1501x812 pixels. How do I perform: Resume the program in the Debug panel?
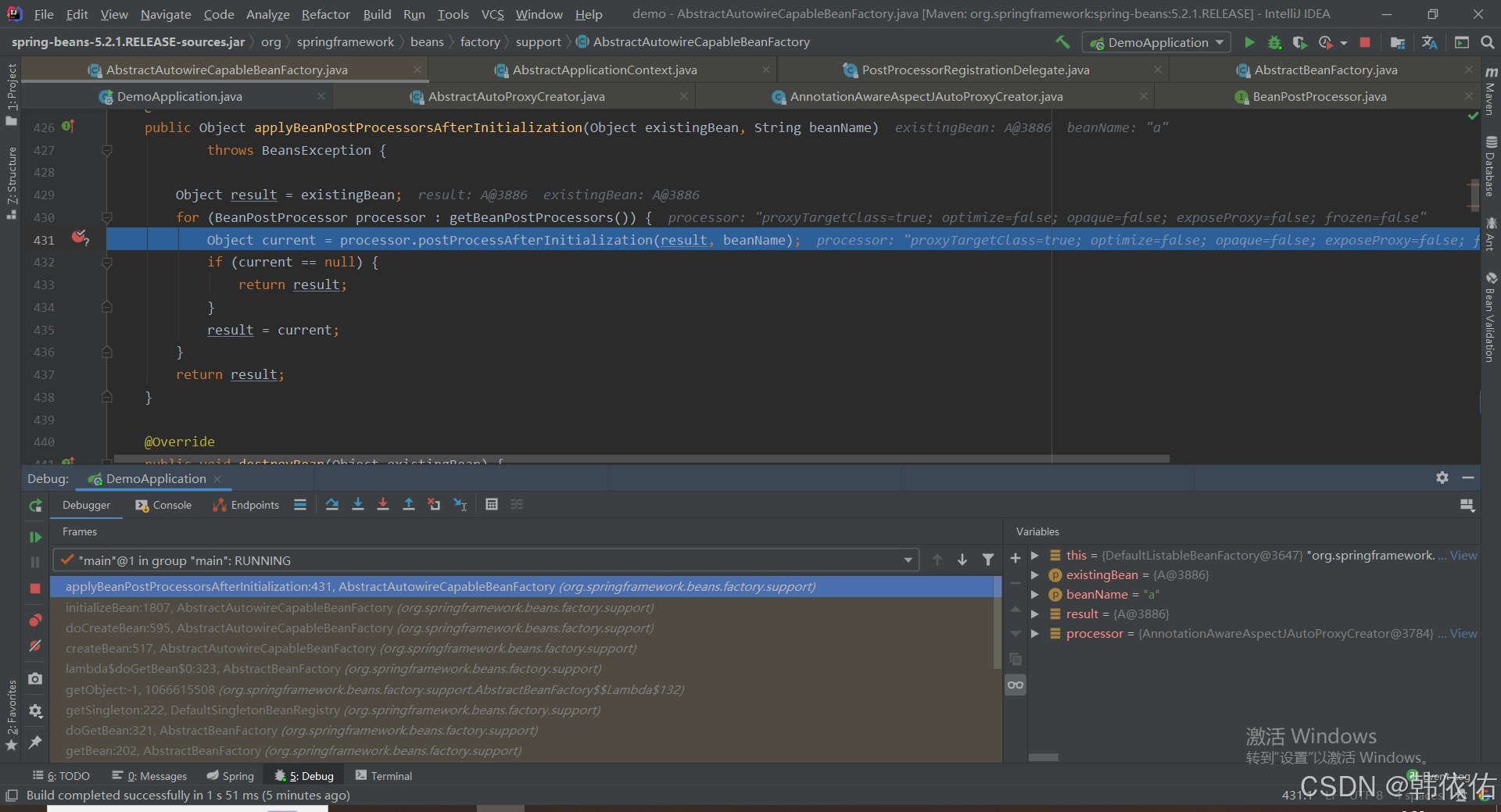pos(35,537)
